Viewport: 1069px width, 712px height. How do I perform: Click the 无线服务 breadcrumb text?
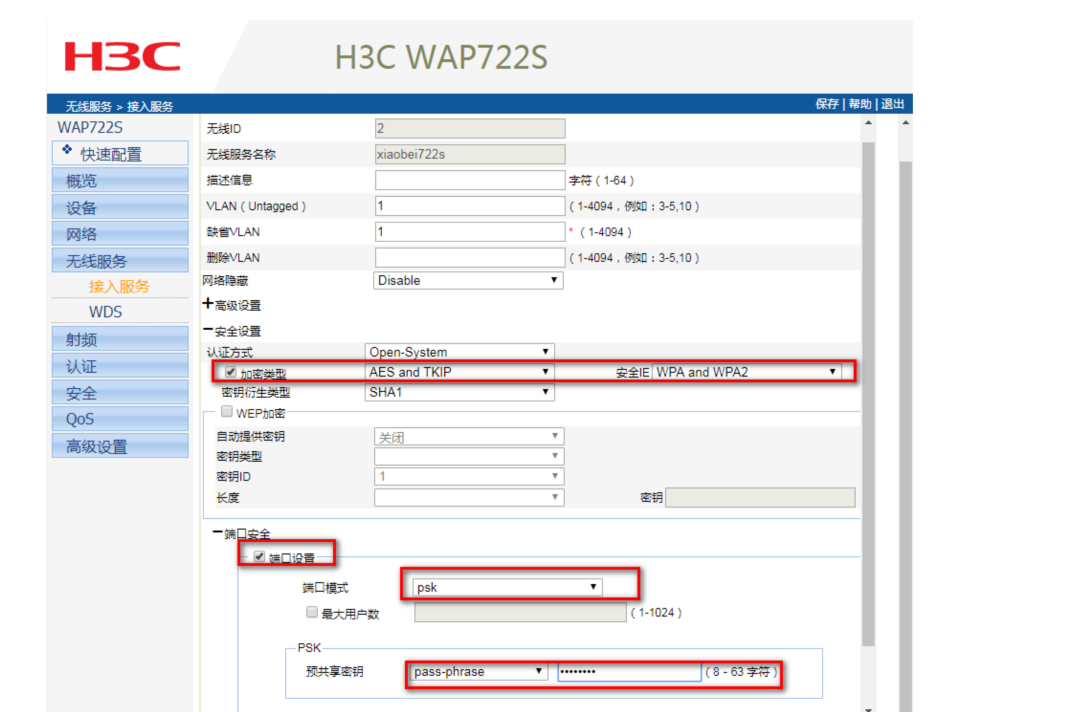tap(89, 106)
